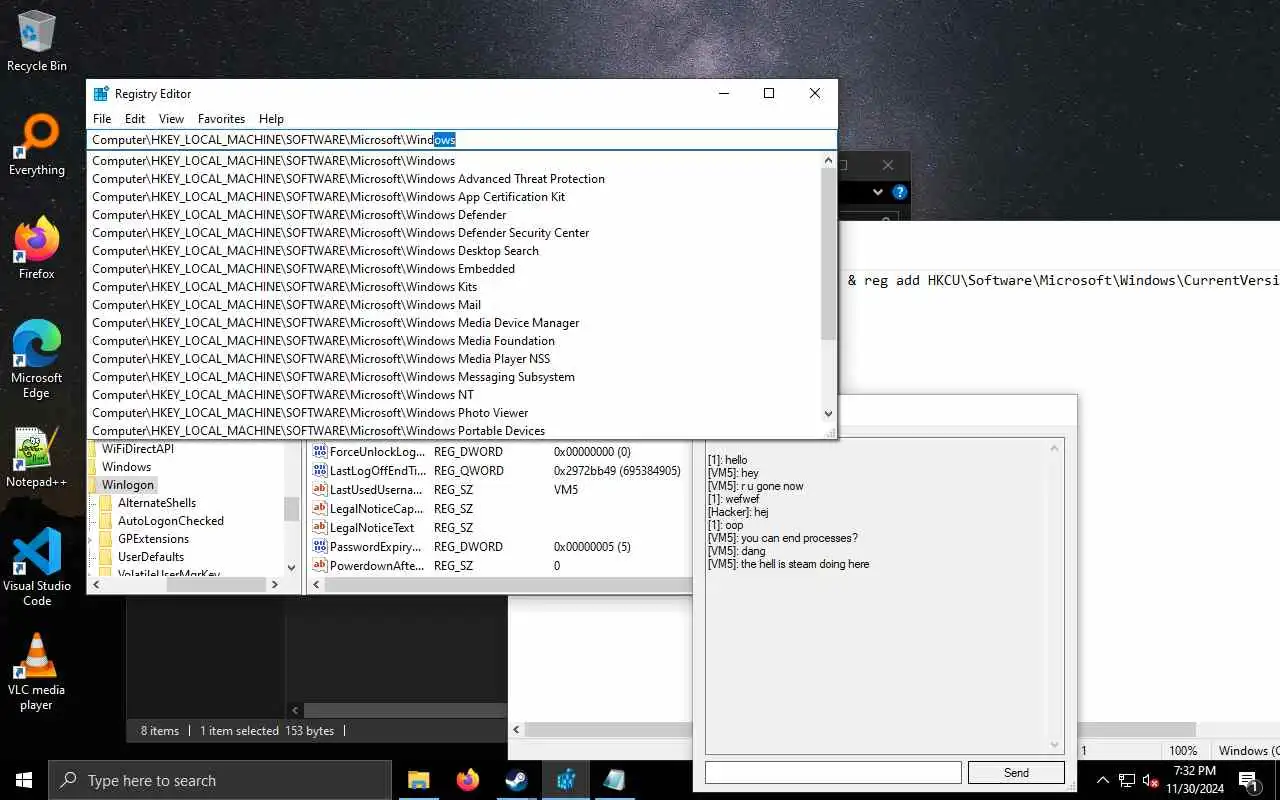The height and width of the screenshot is (800, 1280).
Task: Click chat log scrollbar down arrow
Action: [x=1054, y=745]
